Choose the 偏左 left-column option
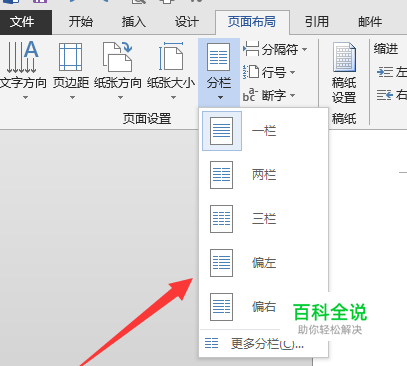The height and width of the screenshot is (366, 407). coord(264,263)
